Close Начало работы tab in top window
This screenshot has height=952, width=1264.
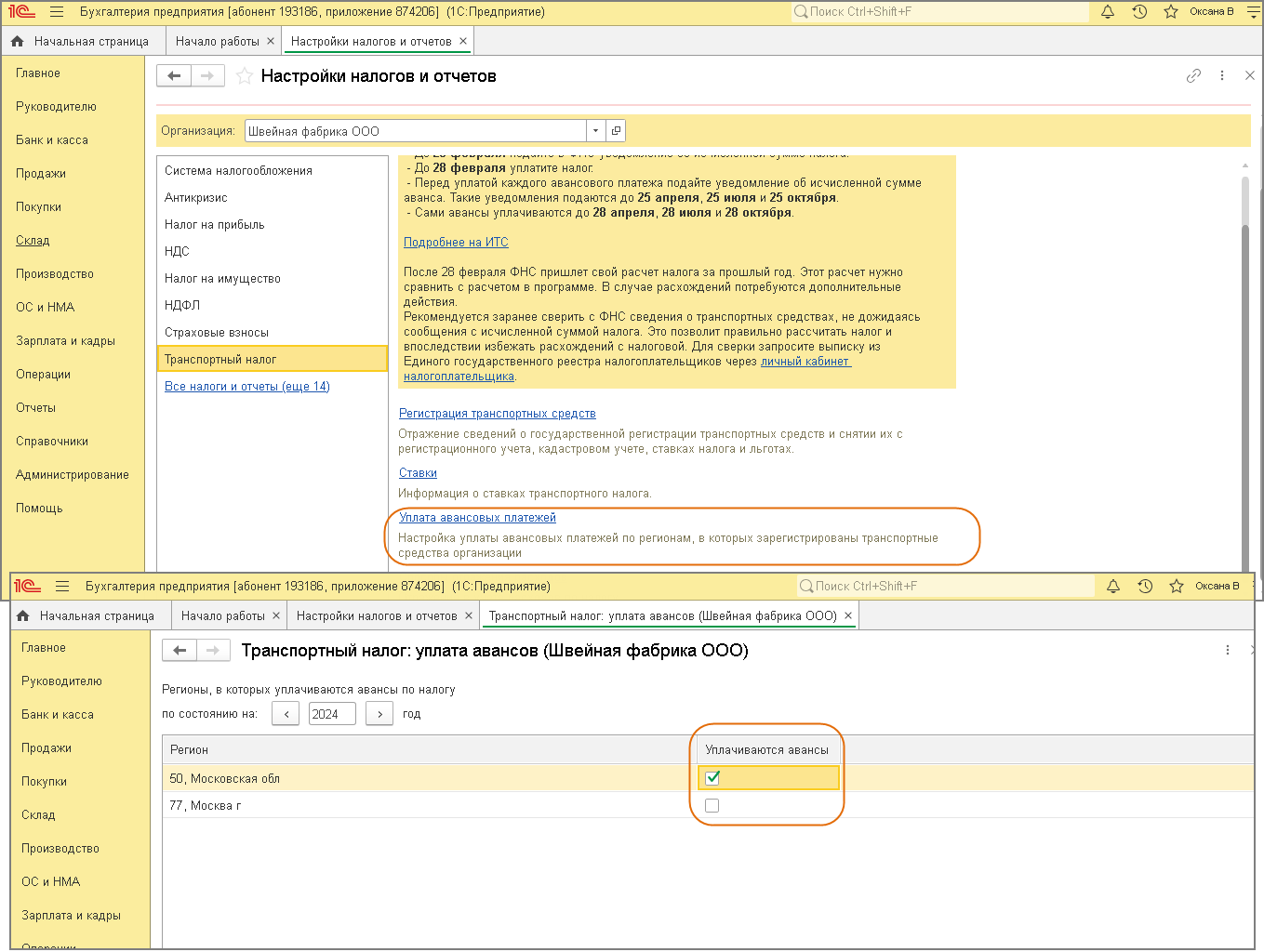271,41
